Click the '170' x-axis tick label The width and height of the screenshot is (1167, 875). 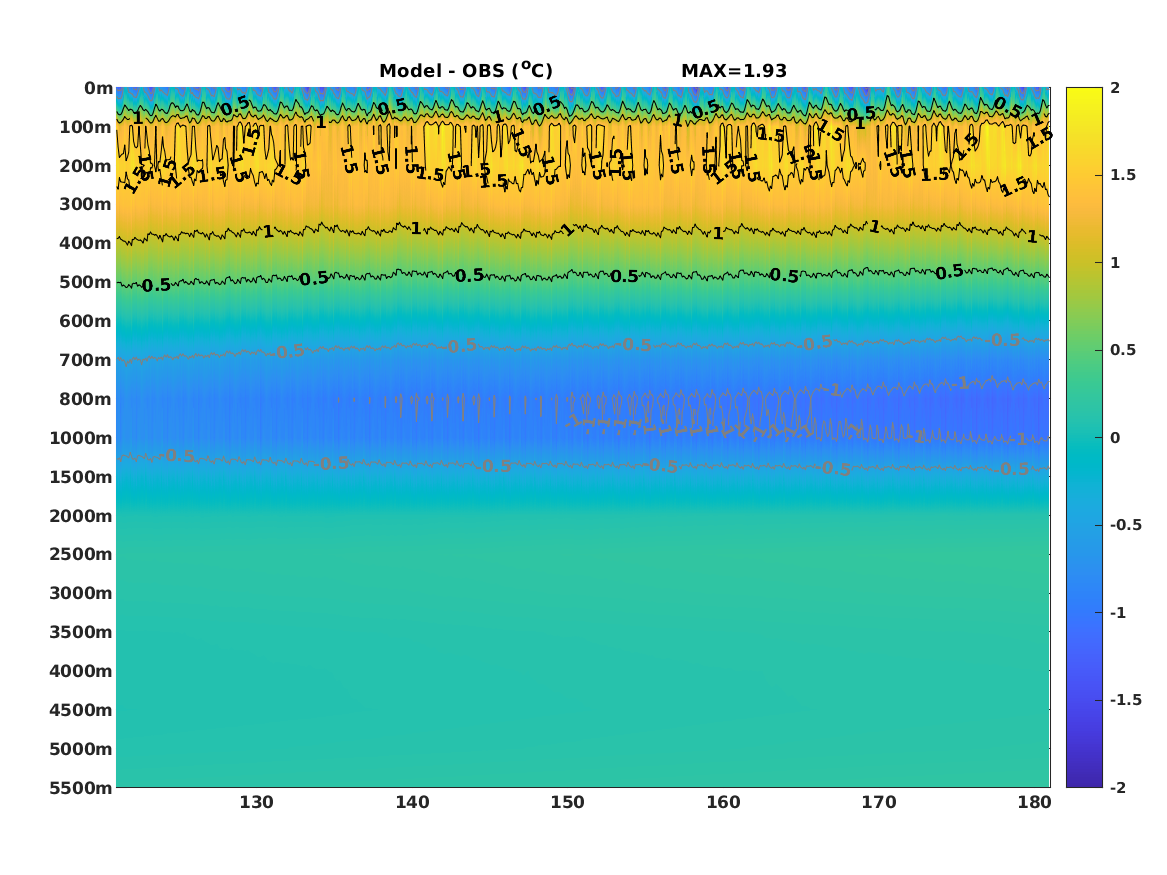coord(879,802)
